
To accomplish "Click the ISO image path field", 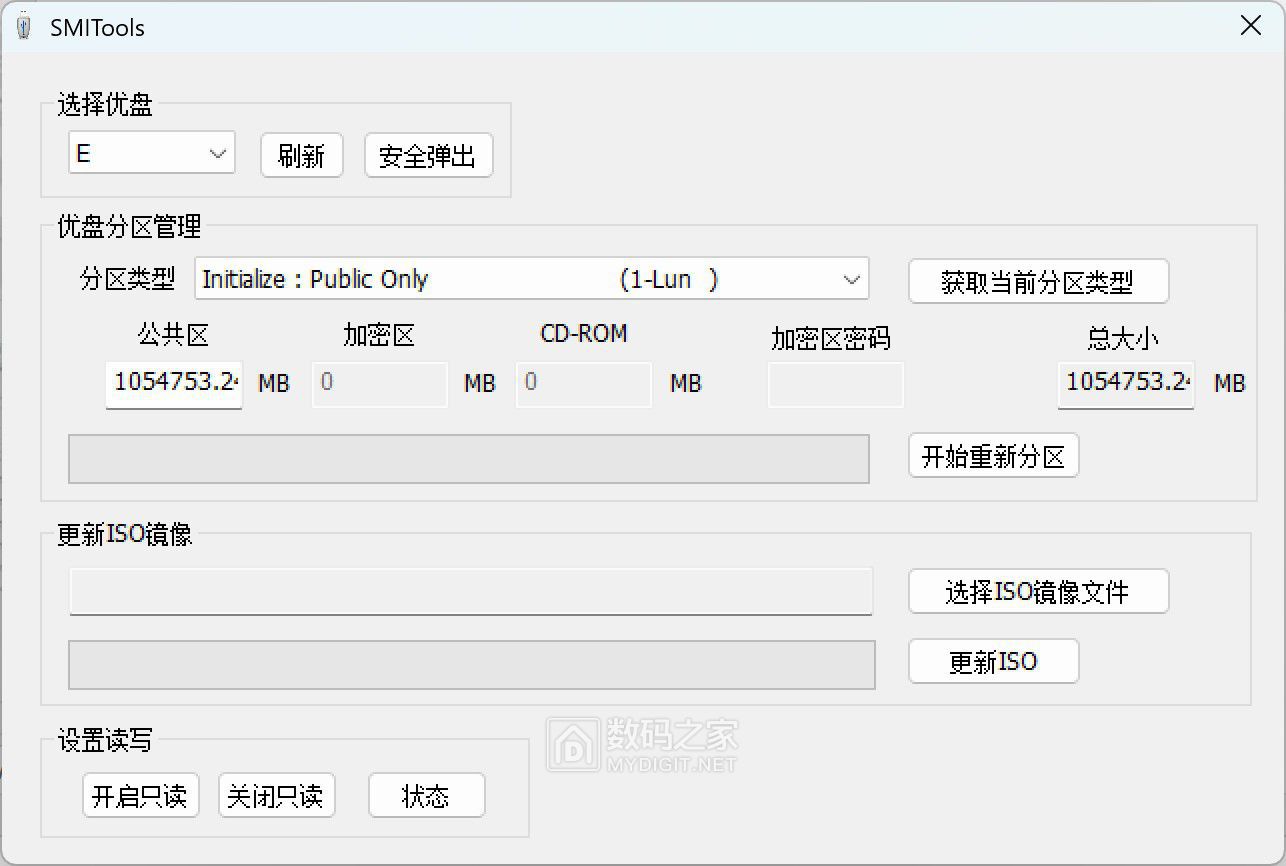I will 470,591.
